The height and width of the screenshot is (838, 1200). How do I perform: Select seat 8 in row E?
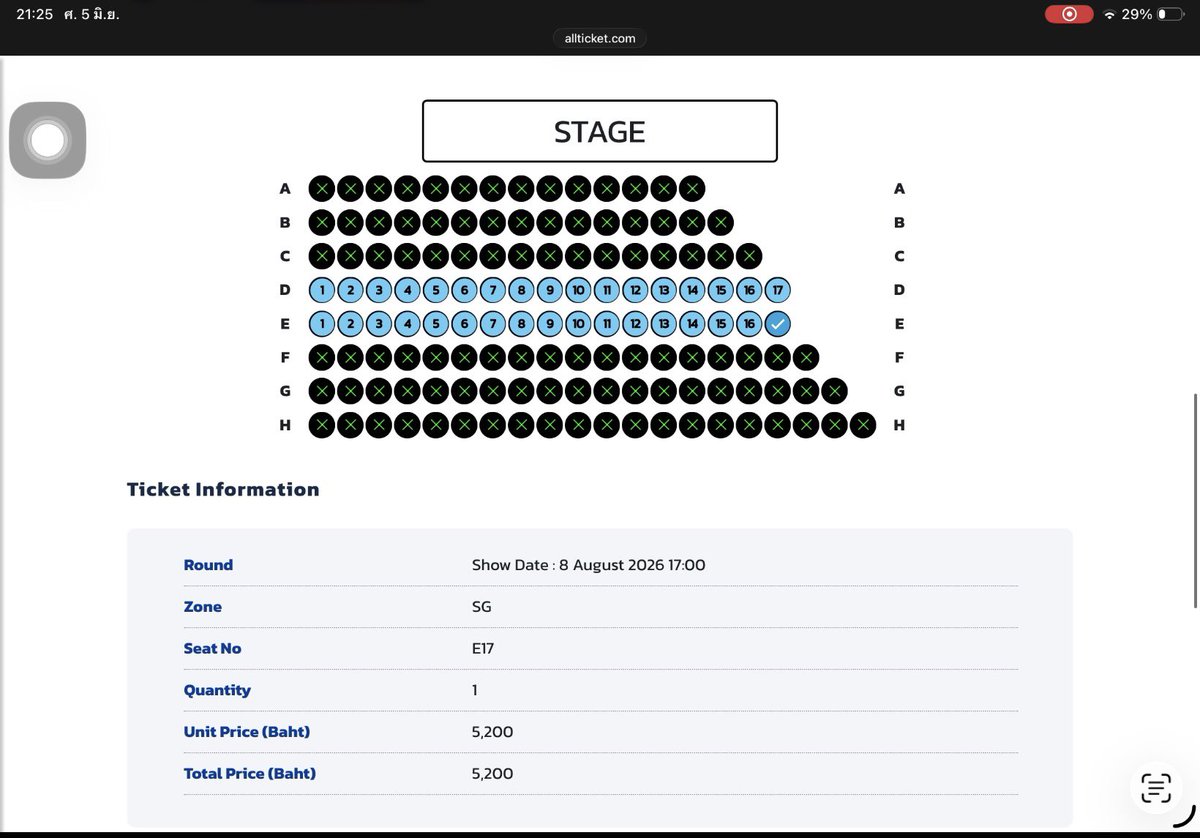point(521,324)
